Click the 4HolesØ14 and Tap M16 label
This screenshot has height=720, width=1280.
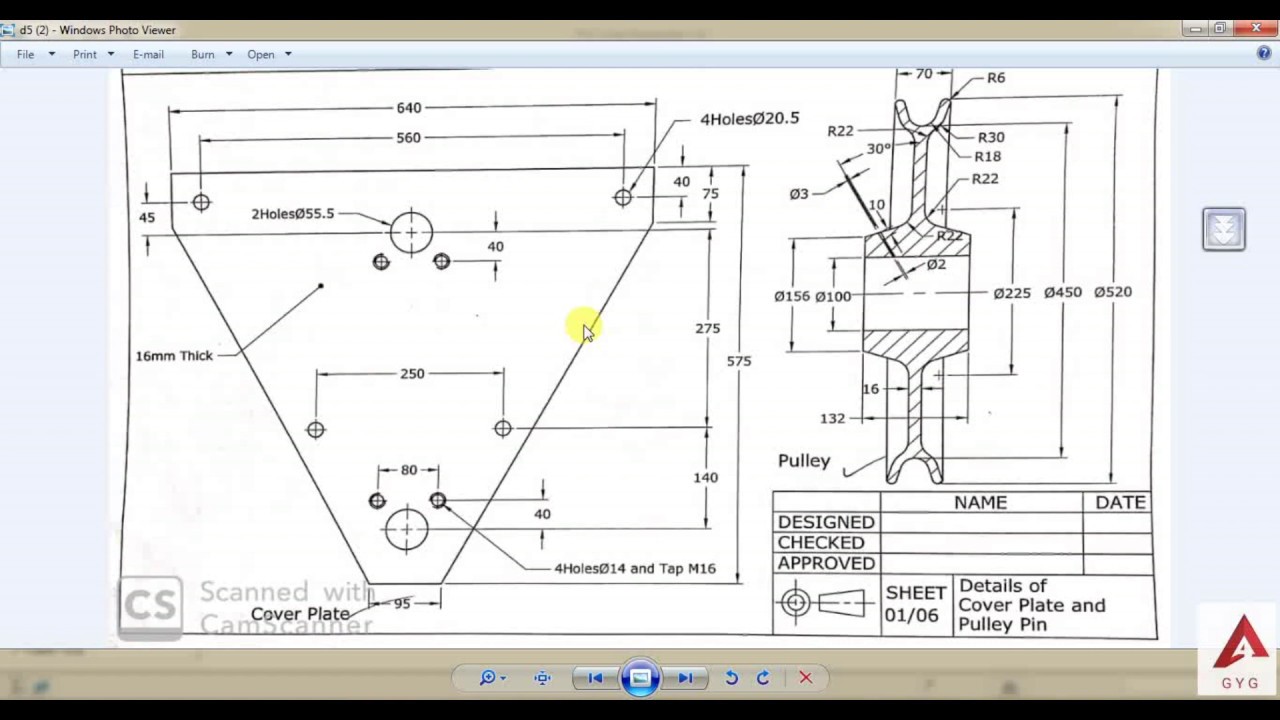tap(635, 568)
